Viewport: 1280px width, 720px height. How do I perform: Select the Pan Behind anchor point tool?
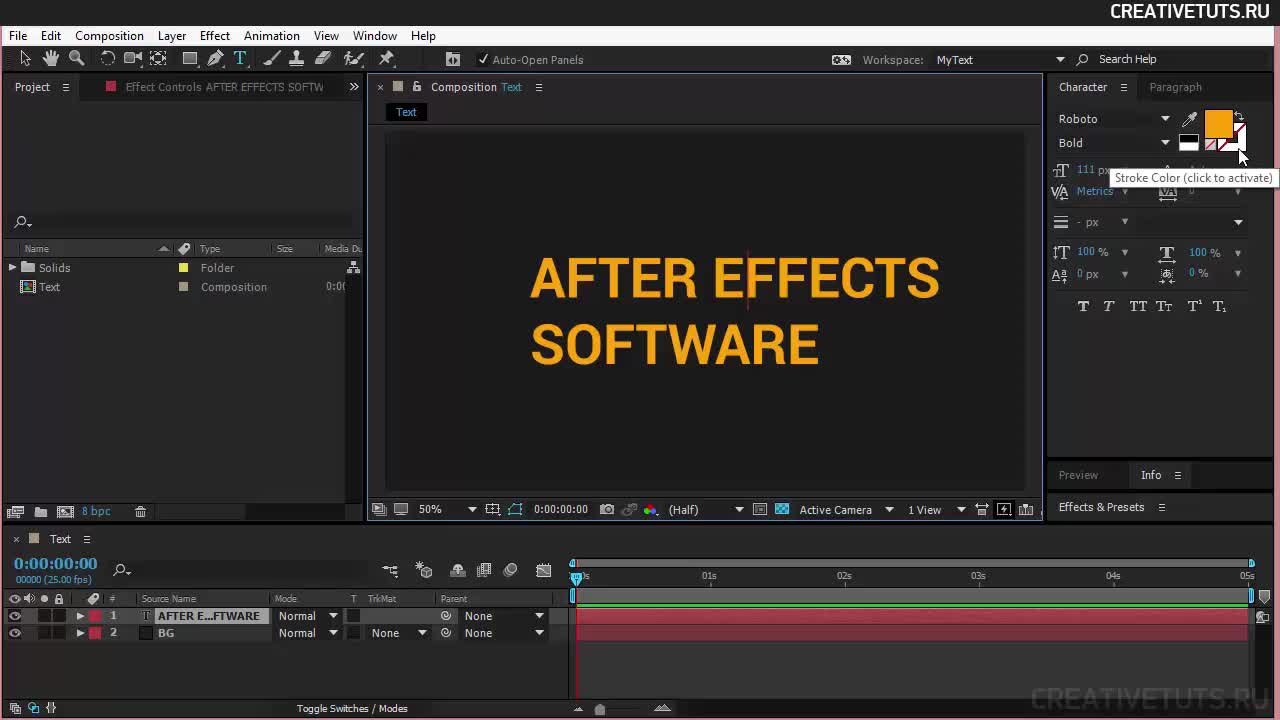pos(158,59)
